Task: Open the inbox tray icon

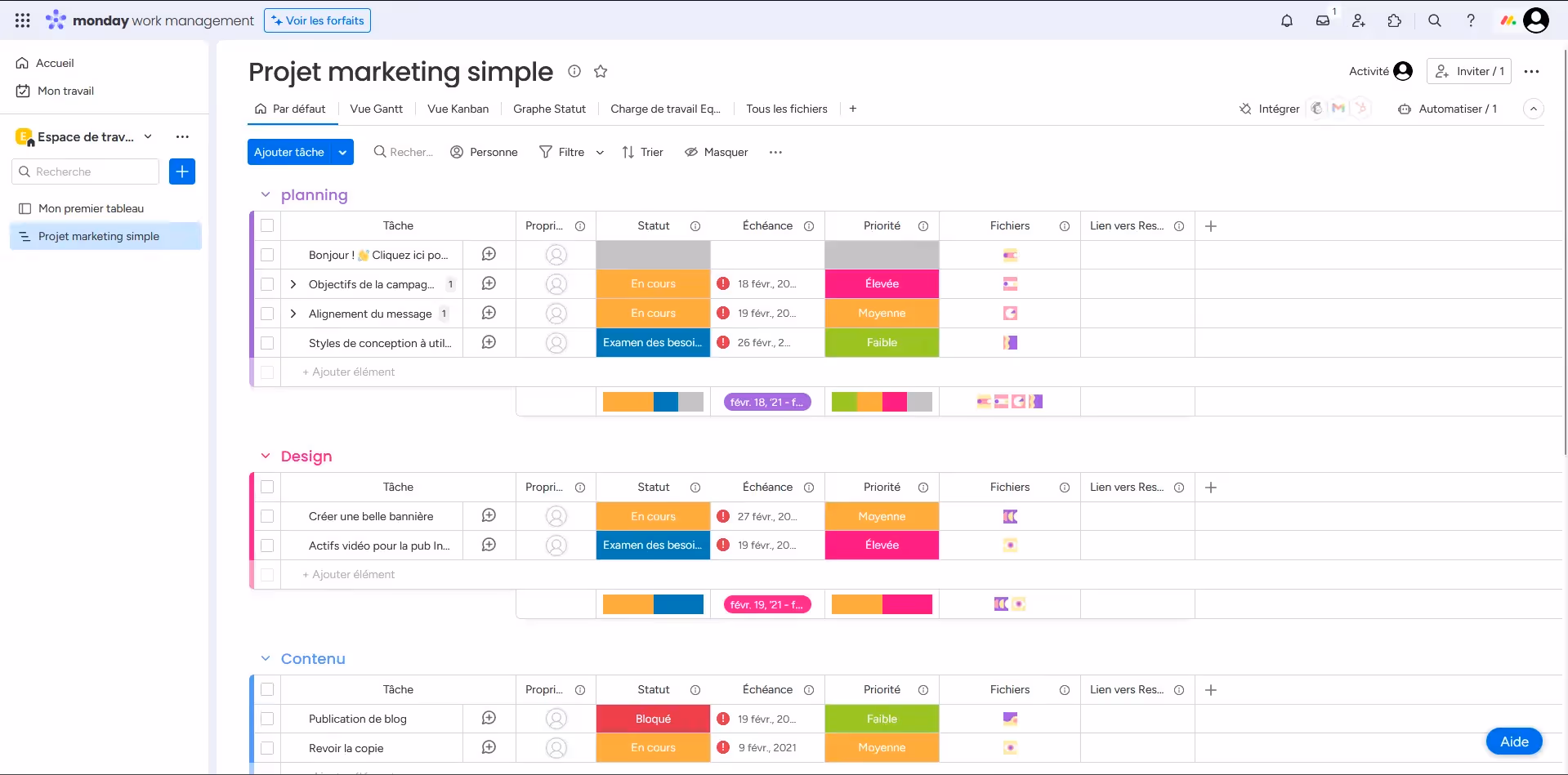Action: (1323, 20)
